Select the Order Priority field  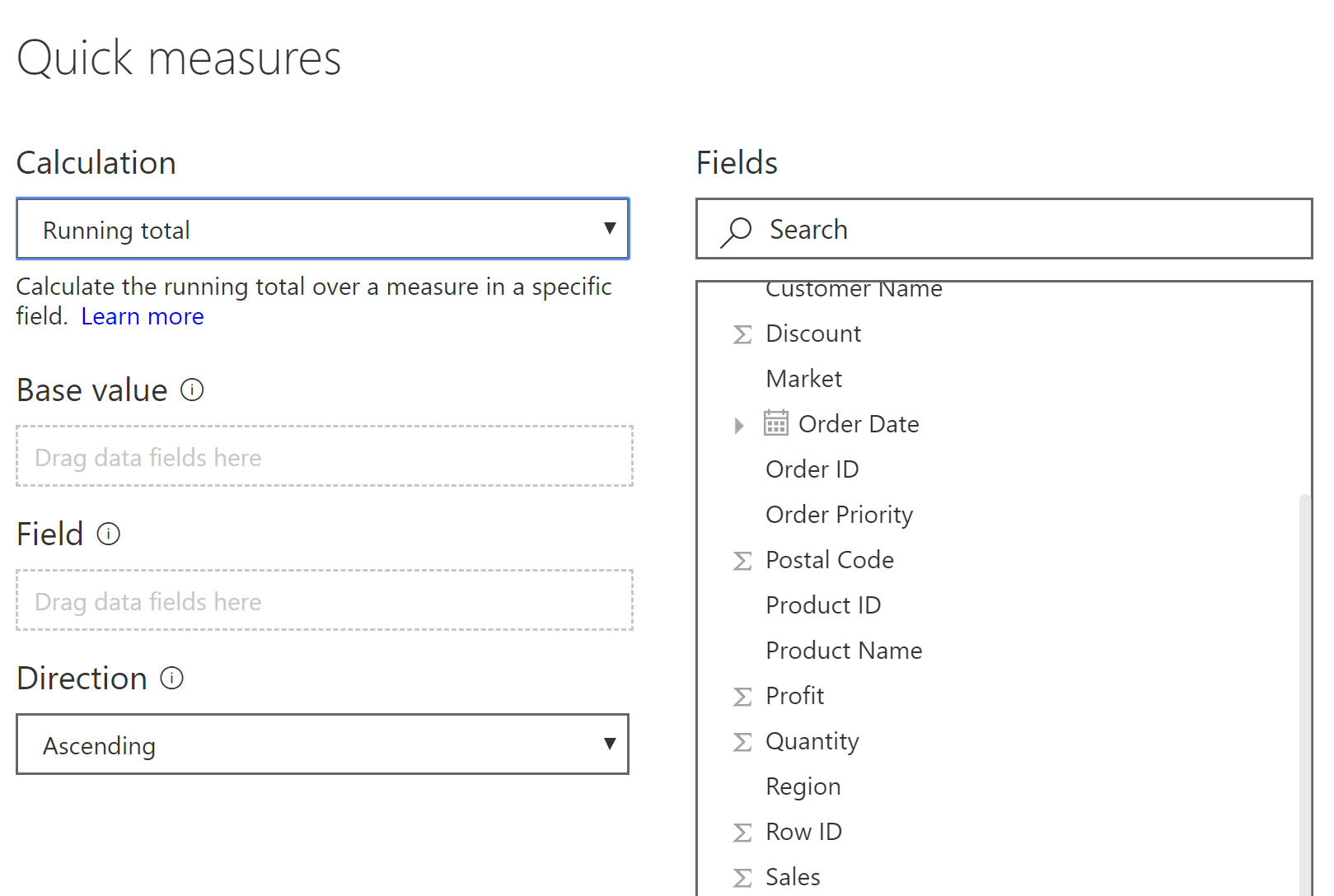(x=839, y=515)
